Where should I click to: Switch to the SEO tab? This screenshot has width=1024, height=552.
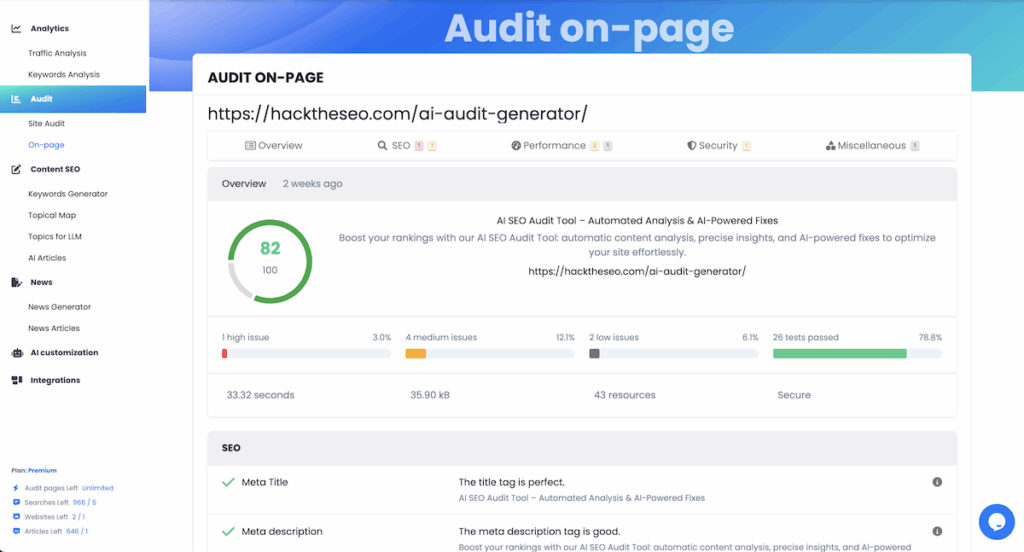tap(406, 146)
